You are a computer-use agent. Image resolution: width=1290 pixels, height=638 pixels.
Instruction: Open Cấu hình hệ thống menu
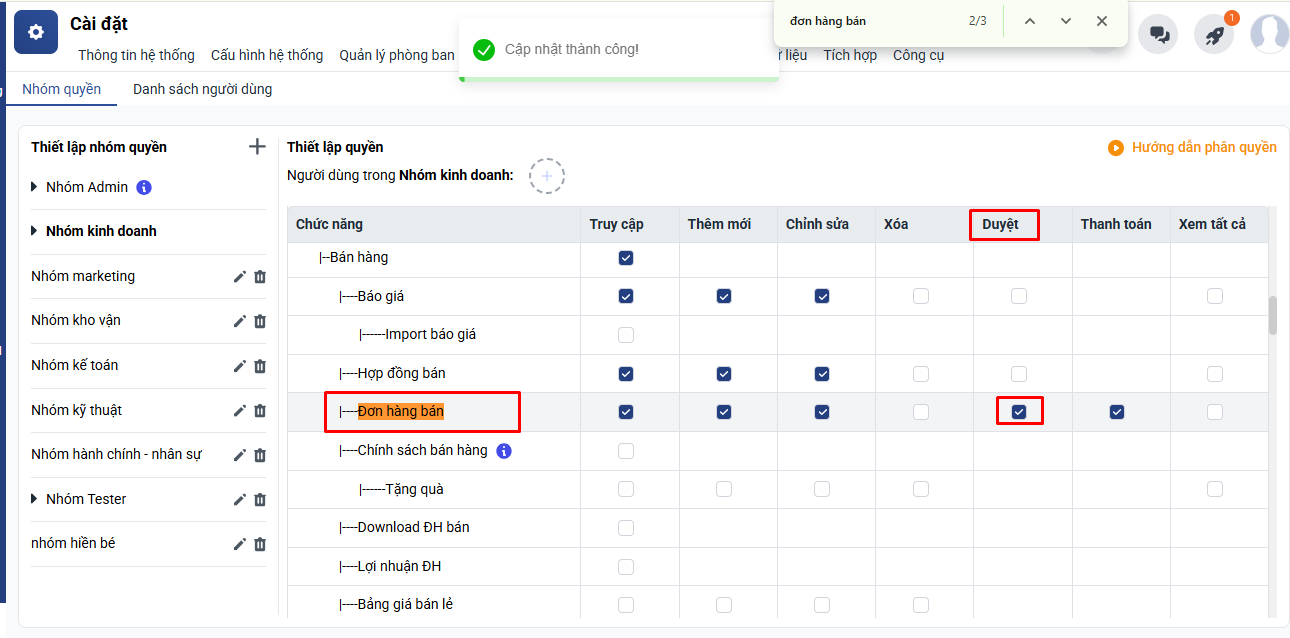pos(267,55)
